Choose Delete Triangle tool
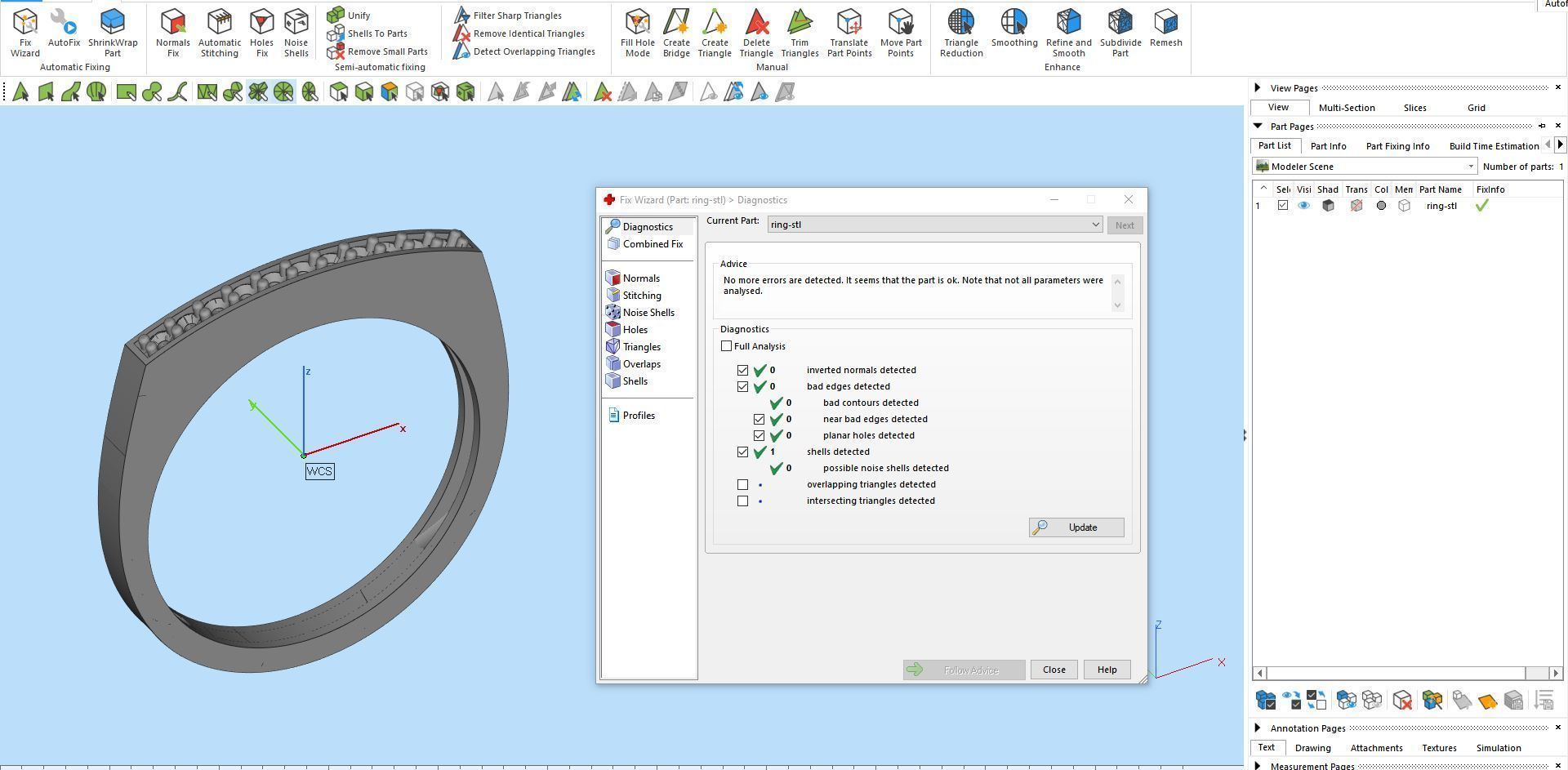This screenshot has height=770, width=1568. pyautogui.click(x=756, y=33)
